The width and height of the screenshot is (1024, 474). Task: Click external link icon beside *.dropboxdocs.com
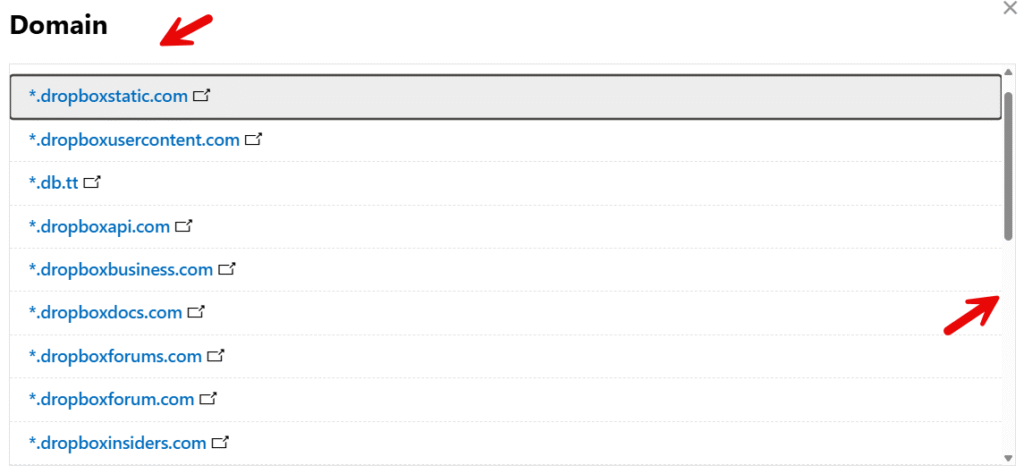(x=196, y=312)
